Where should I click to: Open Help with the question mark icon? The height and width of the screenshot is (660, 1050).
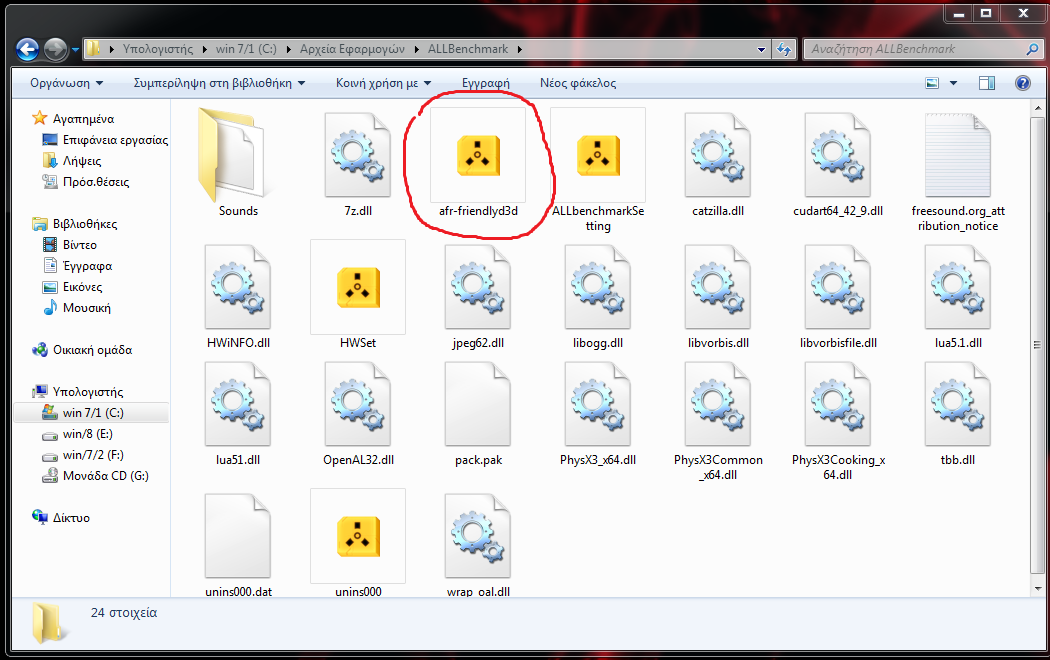[x=1023, y=83]
